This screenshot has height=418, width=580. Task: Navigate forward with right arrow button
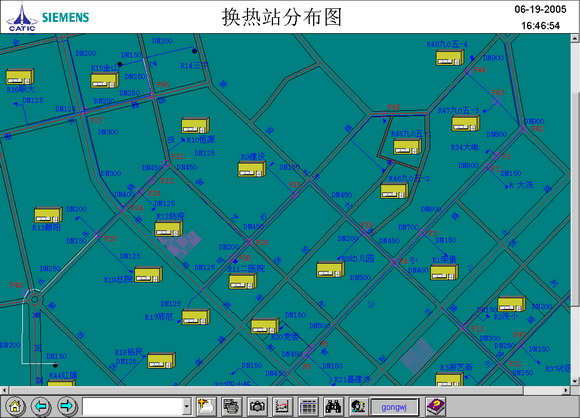click(x=67, y=407)
